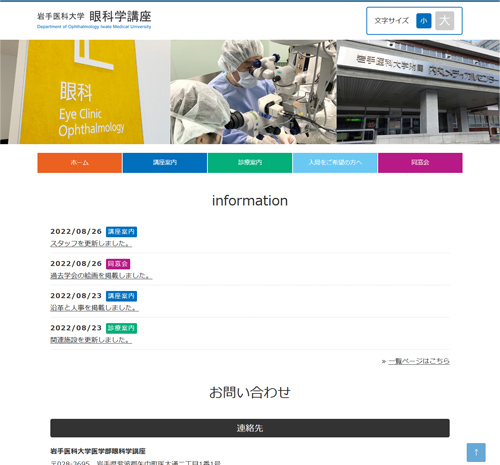Click the 岩手医科大学医学部眼科学講座 contact name
The image size is (500, 465).
98,451
